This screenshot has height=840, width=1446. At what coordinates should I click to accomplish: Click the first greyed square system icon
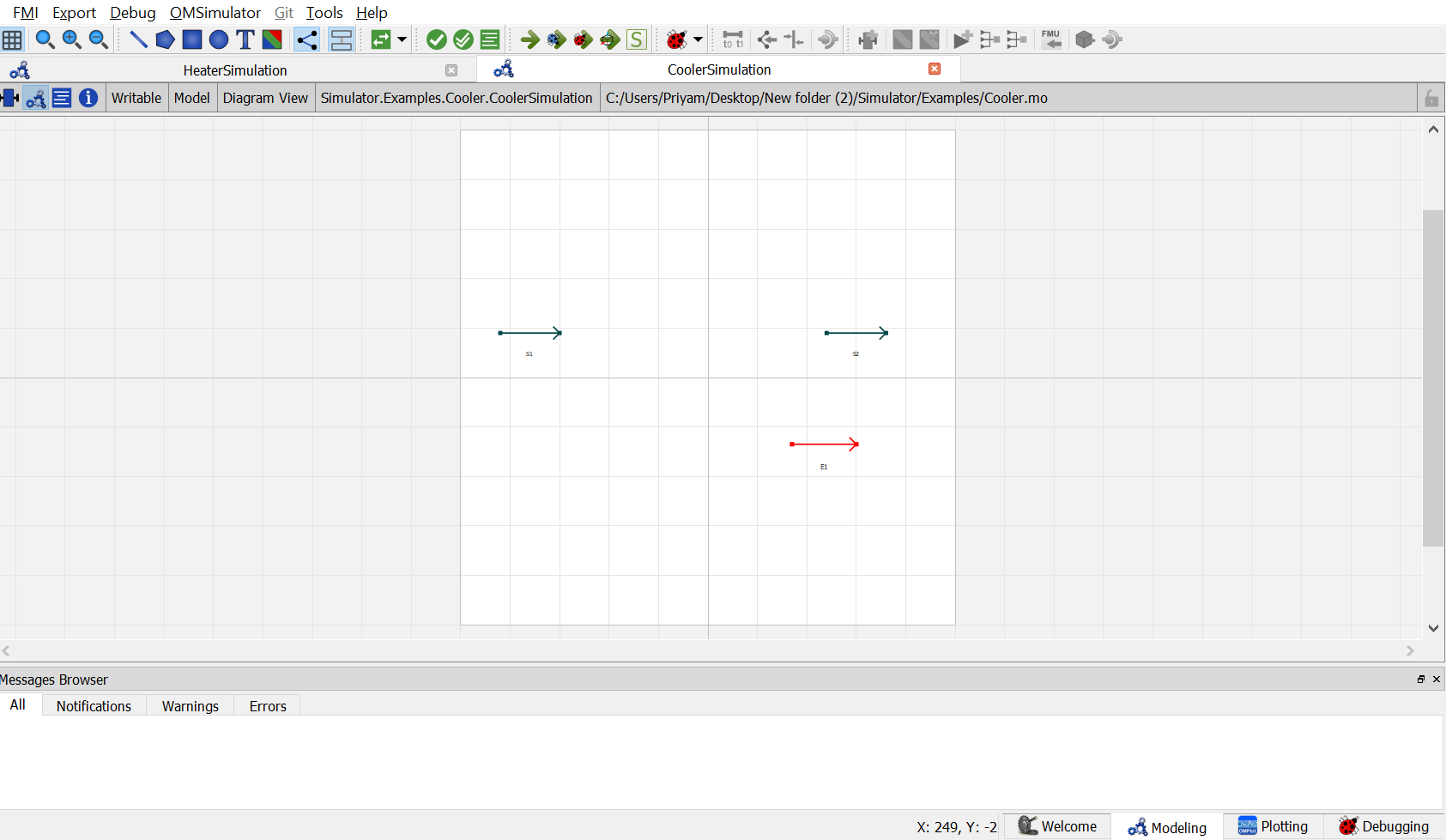(903, 39)
